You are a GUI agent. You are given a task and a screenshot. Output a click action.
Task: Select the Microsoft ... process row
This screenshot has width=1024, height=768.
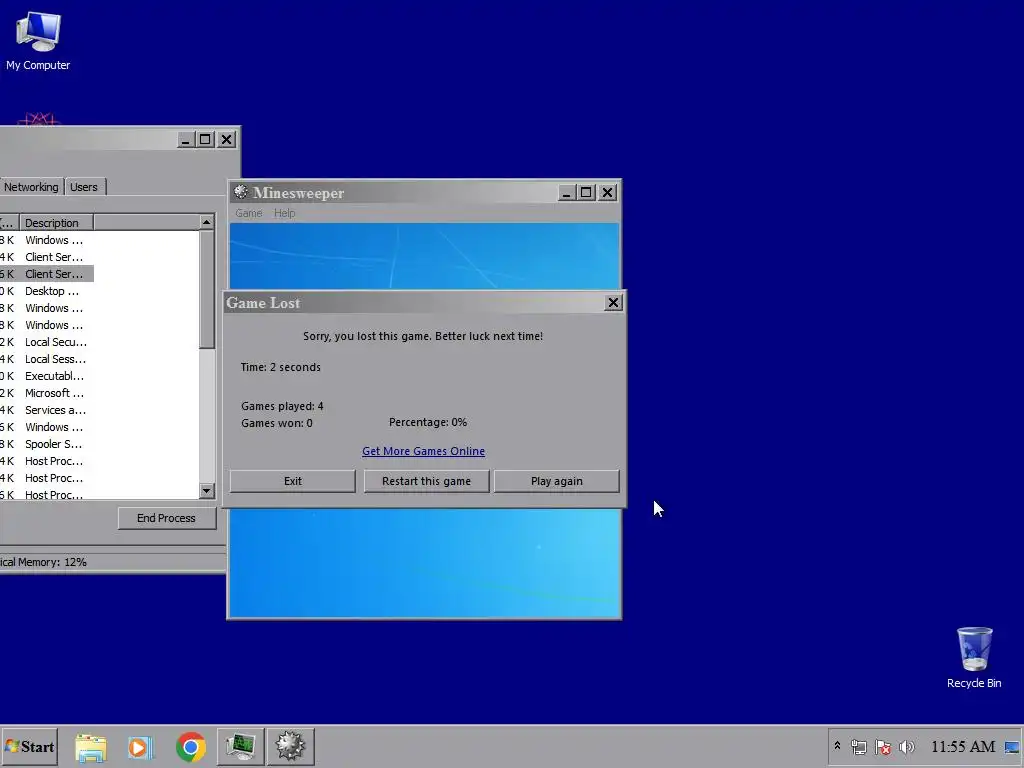tap(47, 392)
